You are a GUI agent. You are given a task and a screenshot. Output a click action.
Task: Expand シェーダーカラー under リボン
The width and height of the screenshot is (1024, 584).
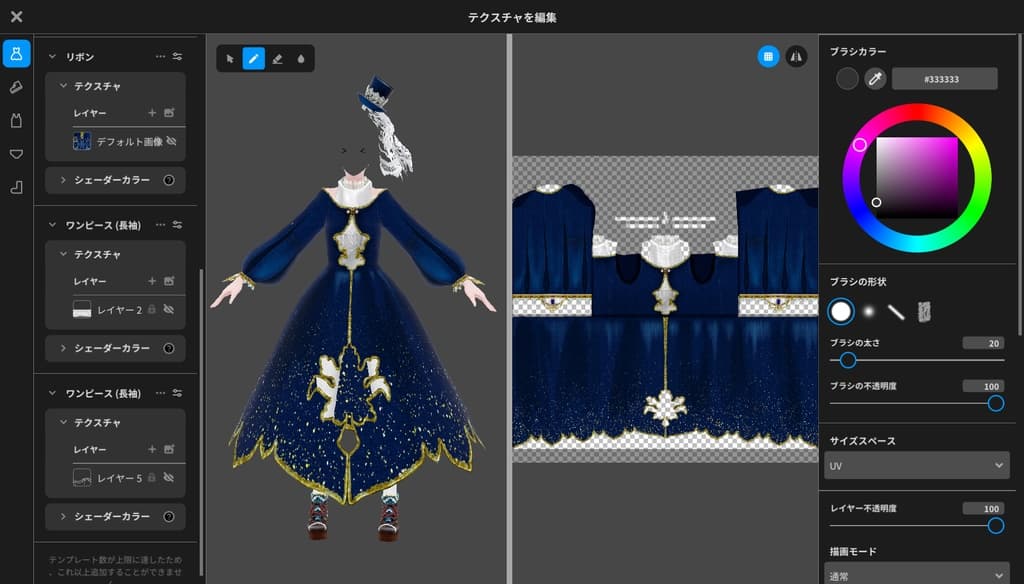click(x=63, y=180)
